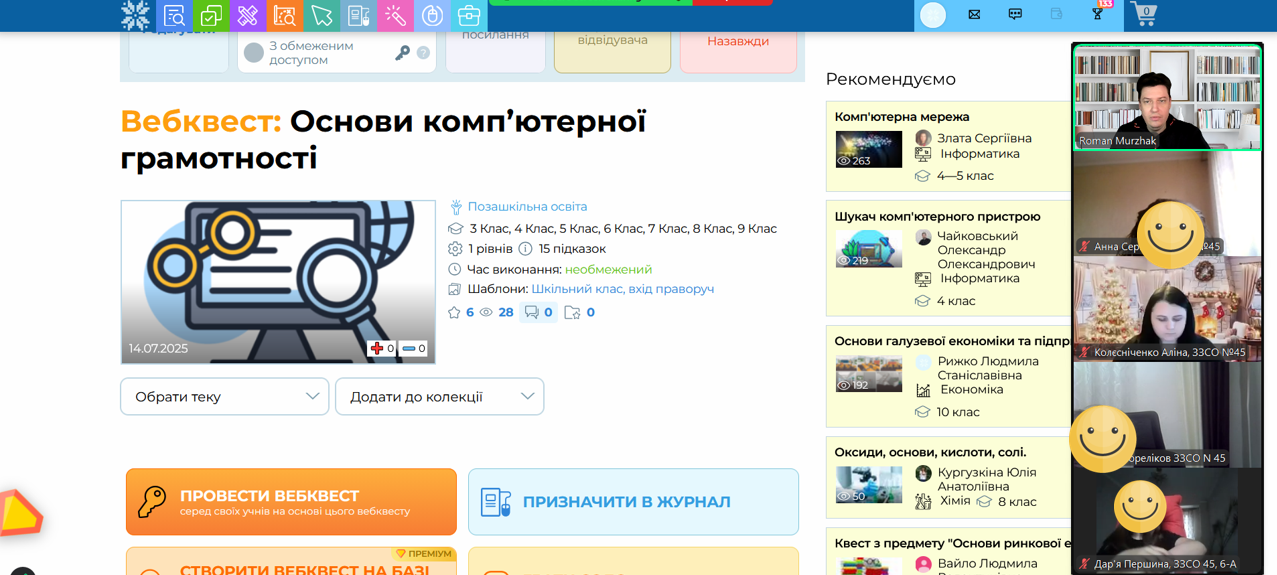Image resolution: width=1277 pixels, height=575 pixels.
Task: Click the "ПРОВЕСТИ ВЕБКВЕСТ" orange button
Action: tap(291, 502)
